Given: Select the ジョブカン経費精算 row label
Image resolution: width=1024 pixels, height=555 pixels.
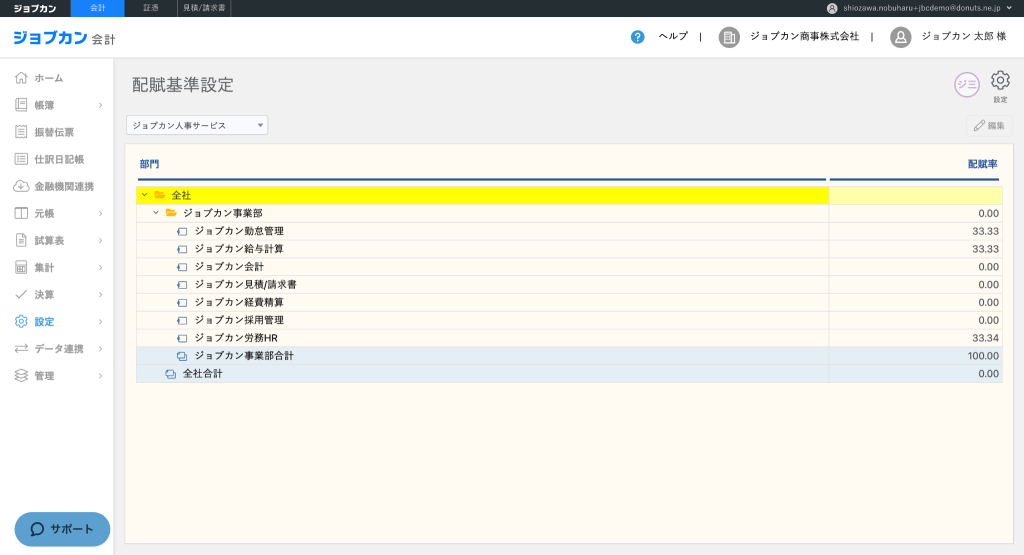Looking at the screenshot, I should [x=239, y=302].
